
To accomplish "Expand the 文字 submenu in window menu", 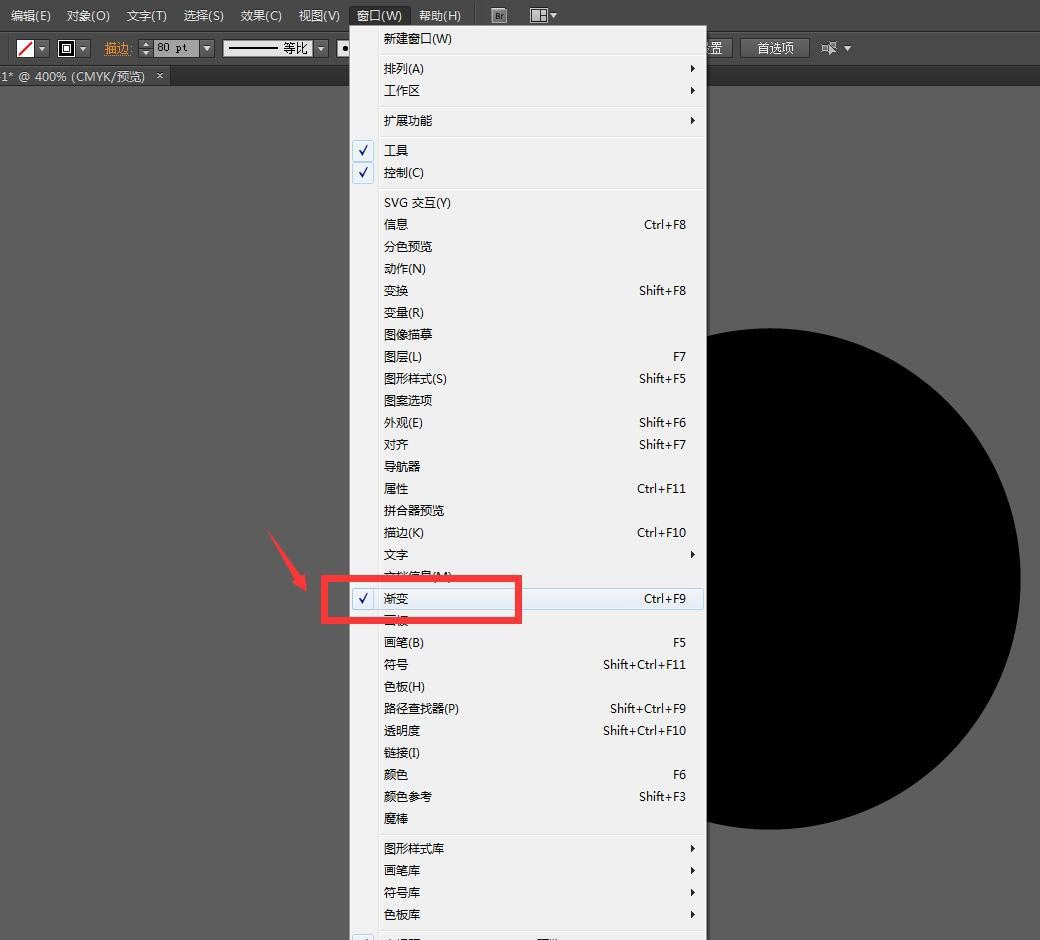I will pos(527,555).
